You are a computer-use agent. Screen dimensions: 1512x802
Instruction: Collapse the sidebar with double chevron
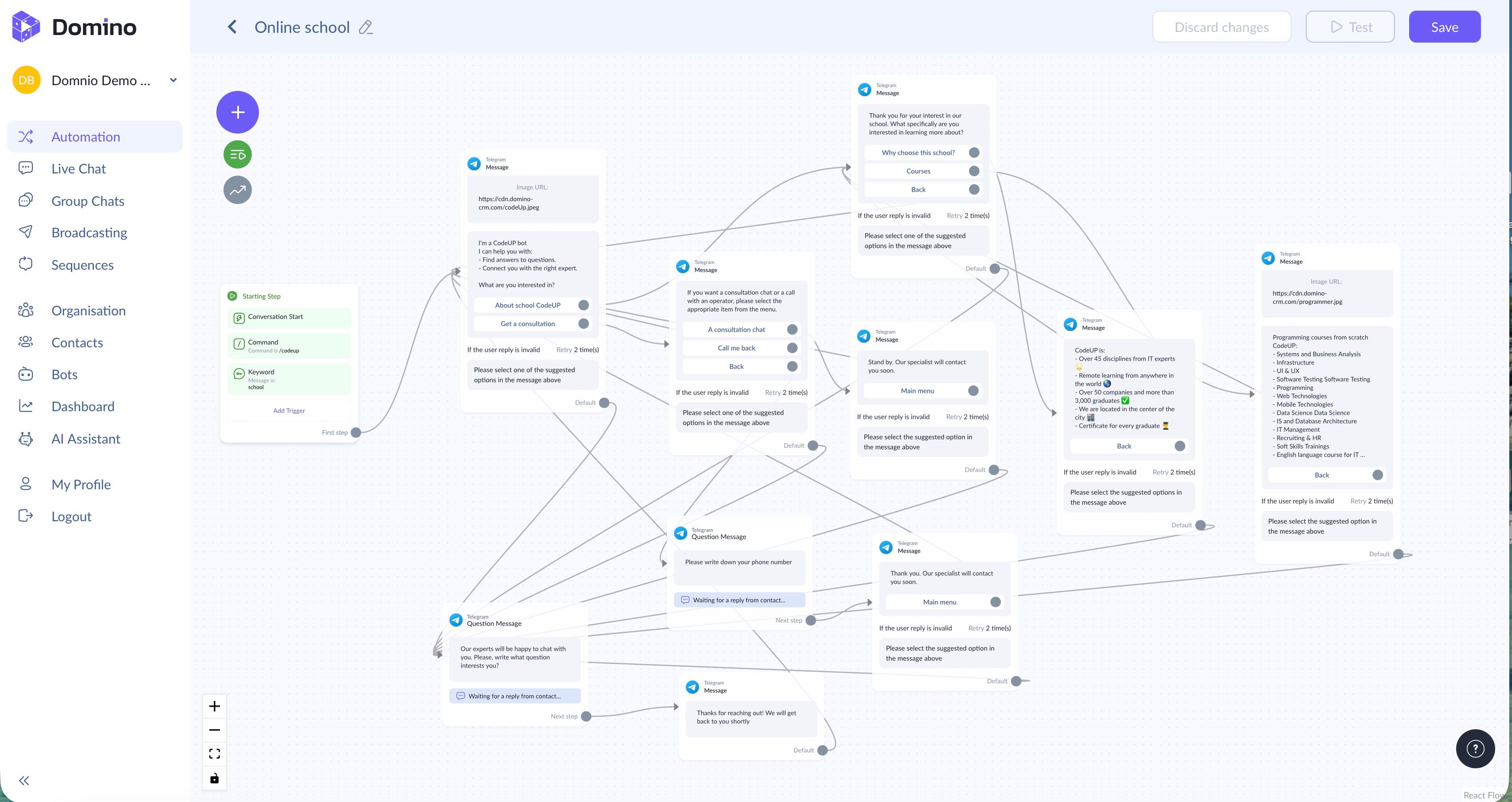point(24,780)
